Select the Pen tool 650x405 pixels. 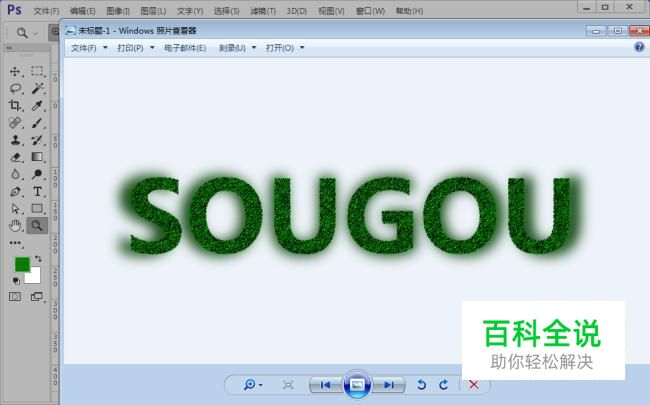pos(15,192)
